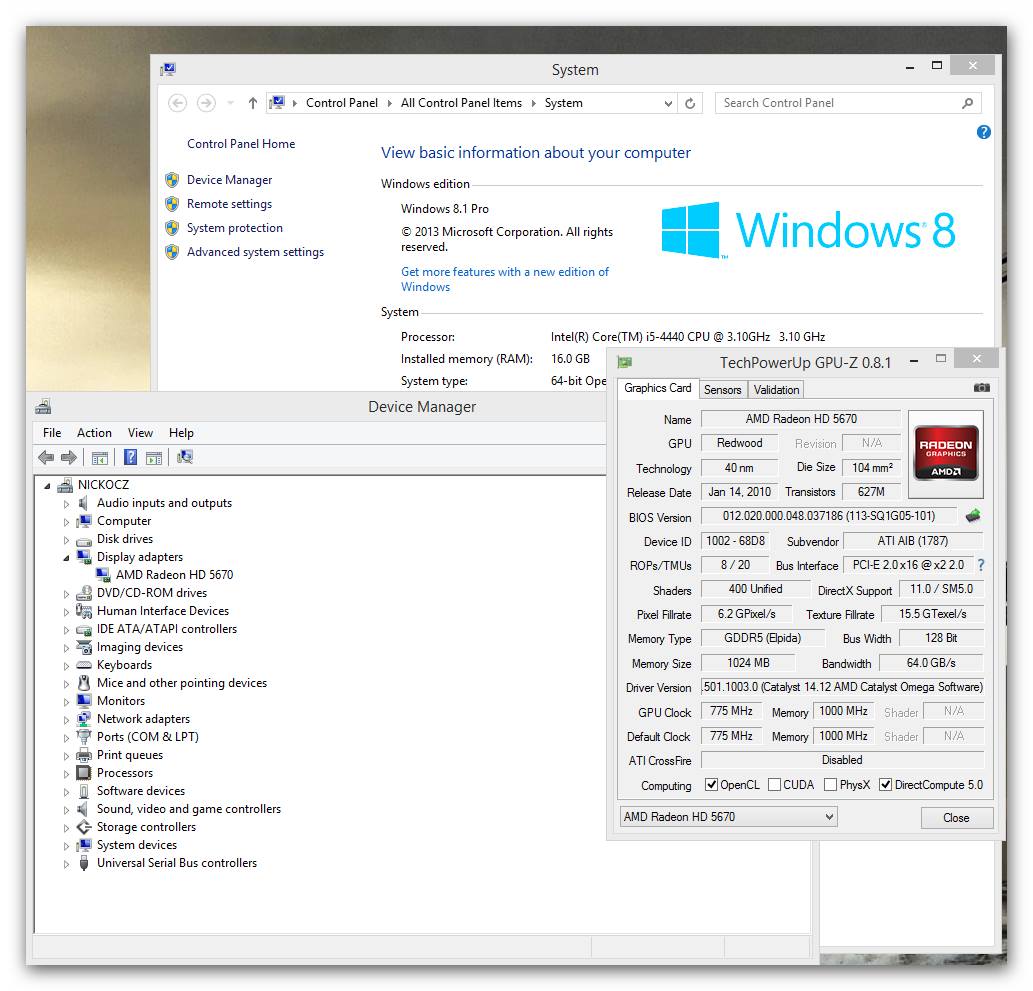The height and width of the screenshot is (991, 1033).
Task: Open the AMD Radeon HD 5670 GPU dropdown
Action: (x=729, y=817)
